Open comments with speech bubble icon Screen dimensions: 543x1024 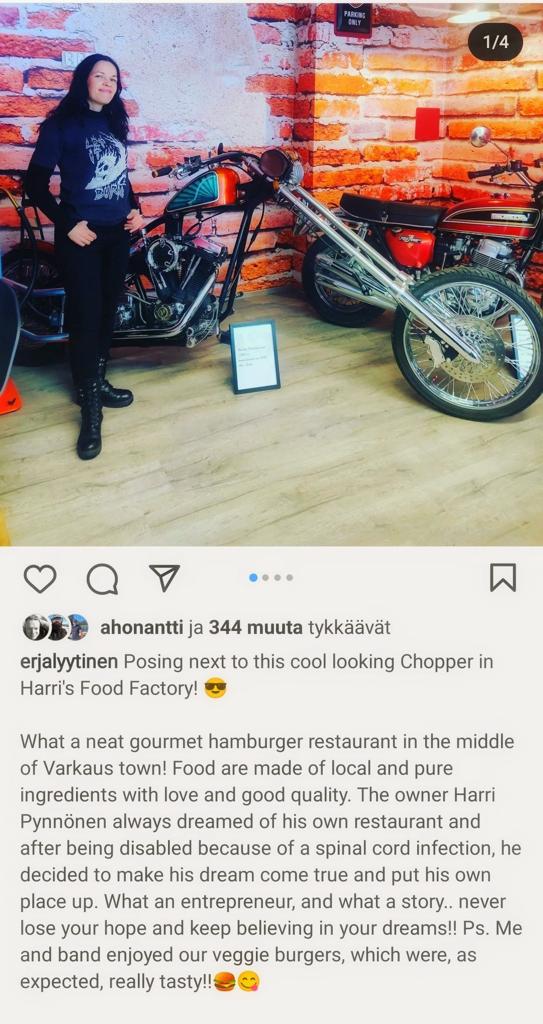point(102,578)
